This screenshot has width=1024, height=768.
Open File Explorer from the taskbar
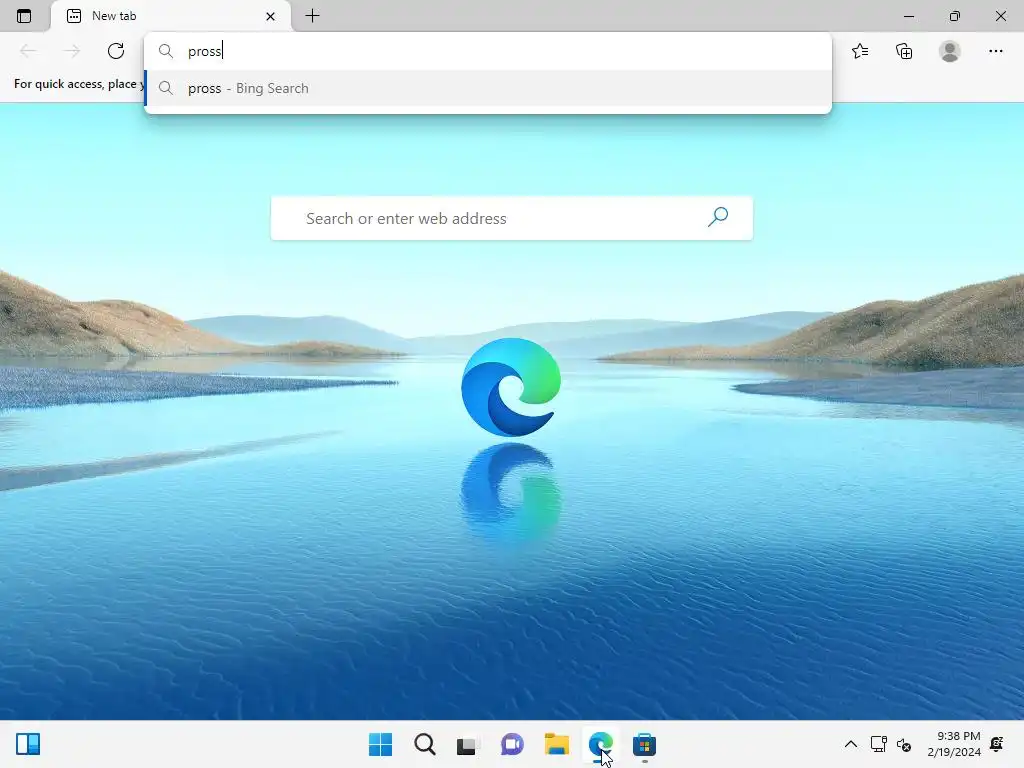[557, 744]
